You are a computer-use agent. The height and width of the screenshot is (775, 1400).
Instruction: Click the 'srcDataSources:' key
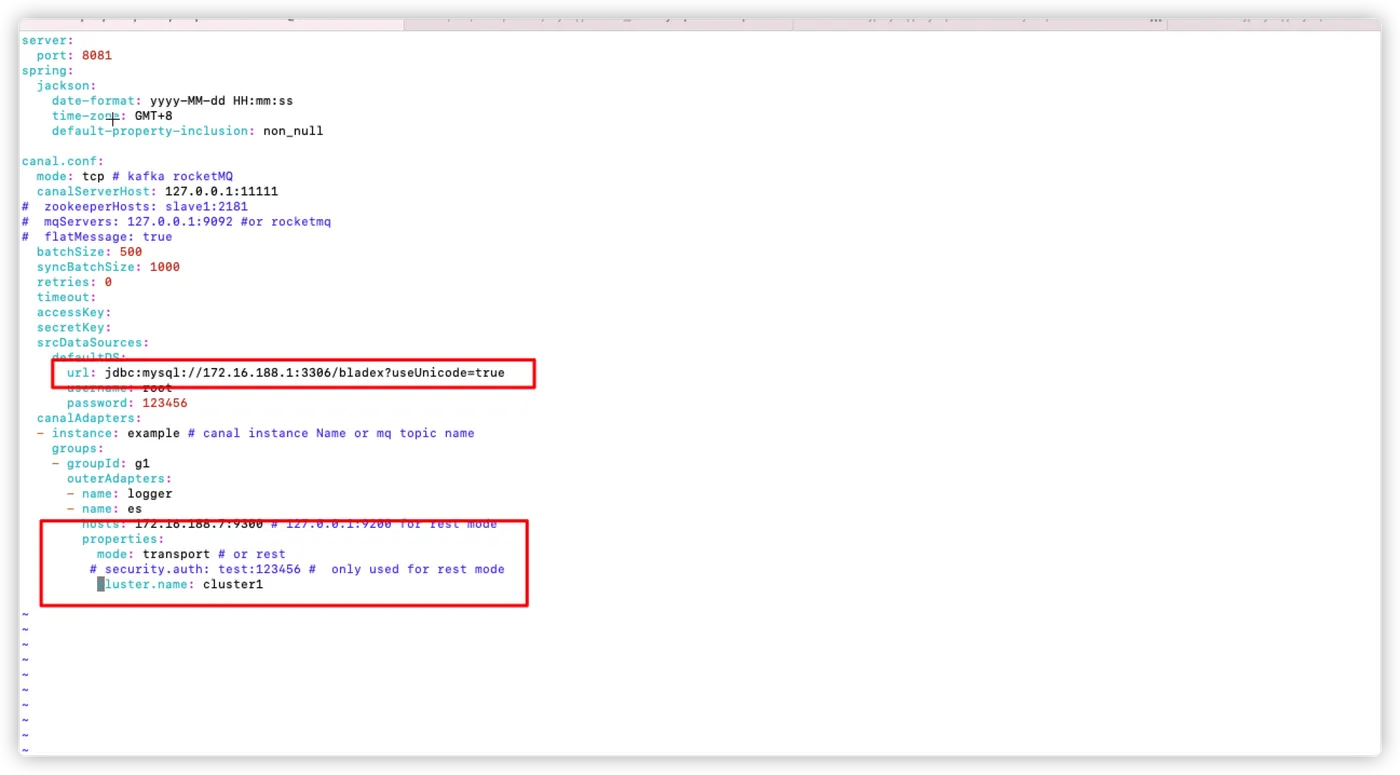click(93, 342)
